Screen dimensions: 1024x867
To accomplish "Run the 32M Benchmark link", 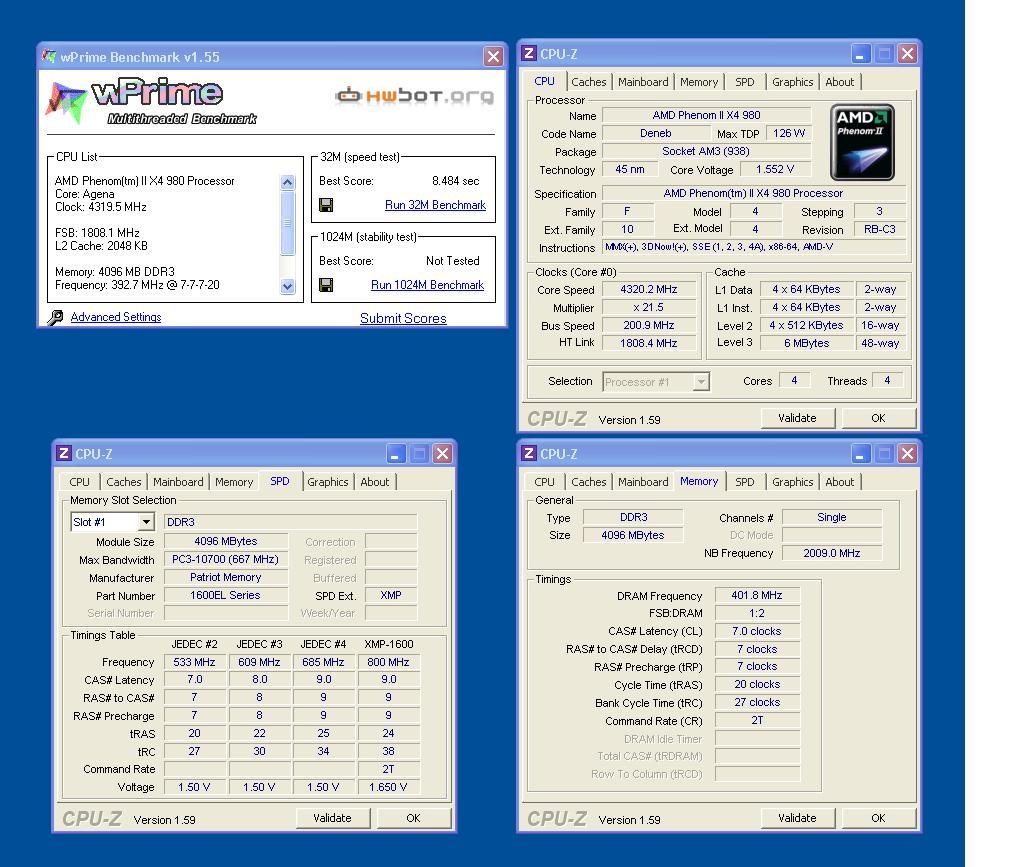I will point(435,205).
